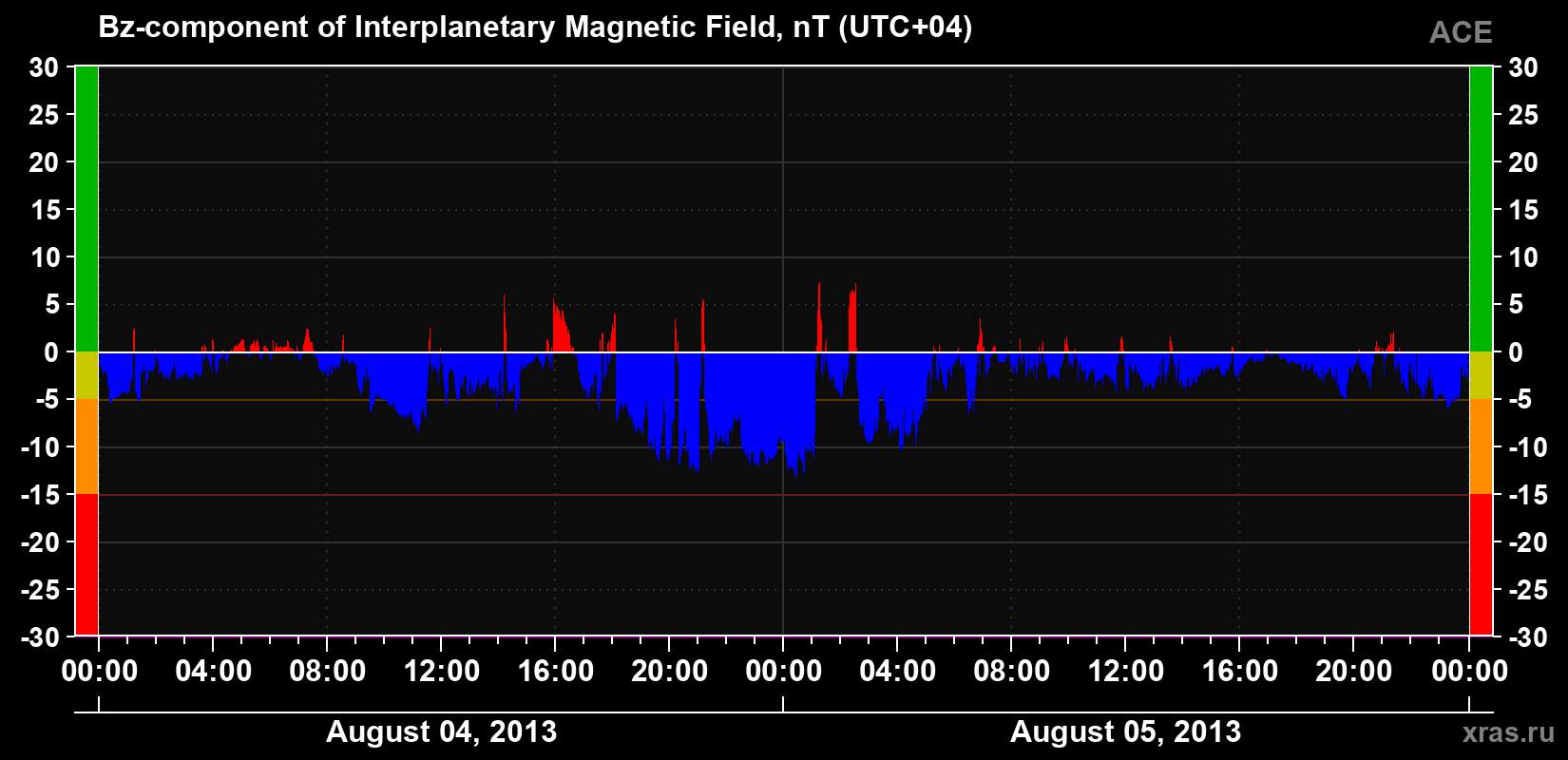Click the -10 value on right y-axis
This screenshot has height=760, width=1568.
[1528, 447]
